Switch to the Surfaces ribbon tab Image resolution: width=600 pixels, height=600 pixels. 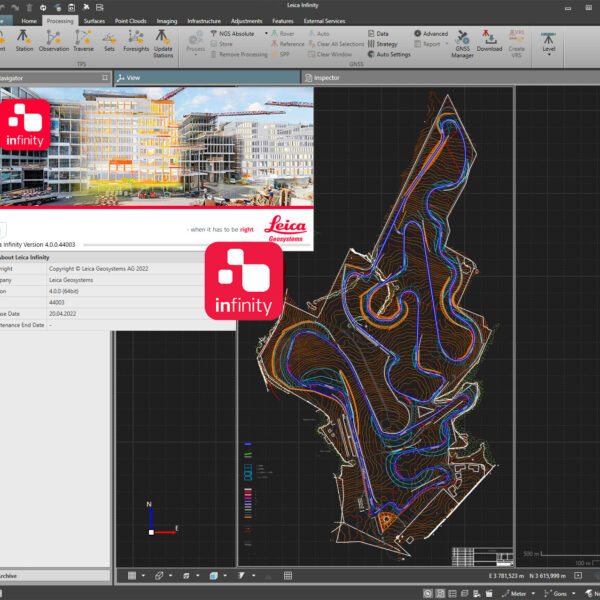coord(94,21)
